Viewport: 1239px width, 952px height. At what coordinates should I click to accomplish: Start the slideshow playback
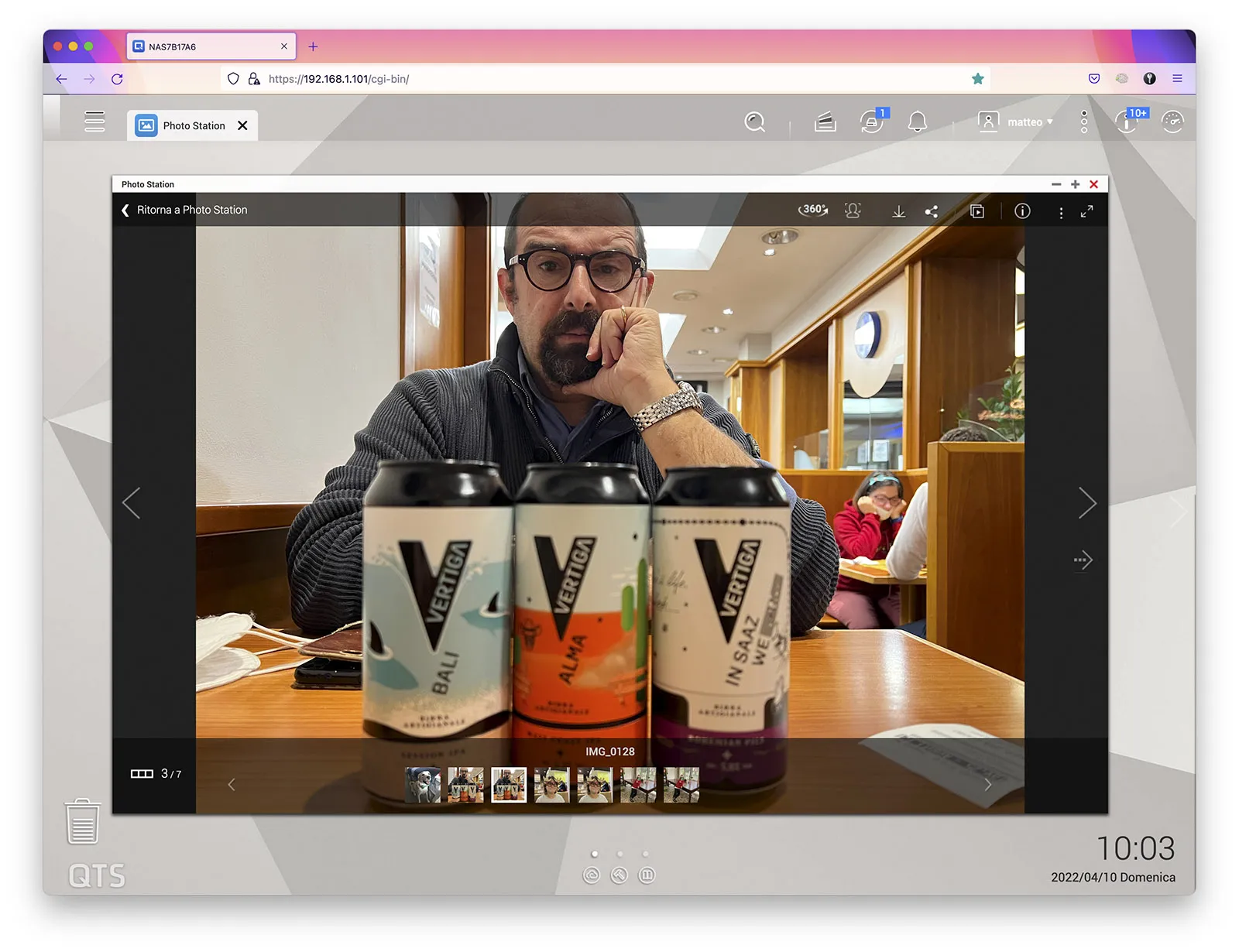coord(977,211)
